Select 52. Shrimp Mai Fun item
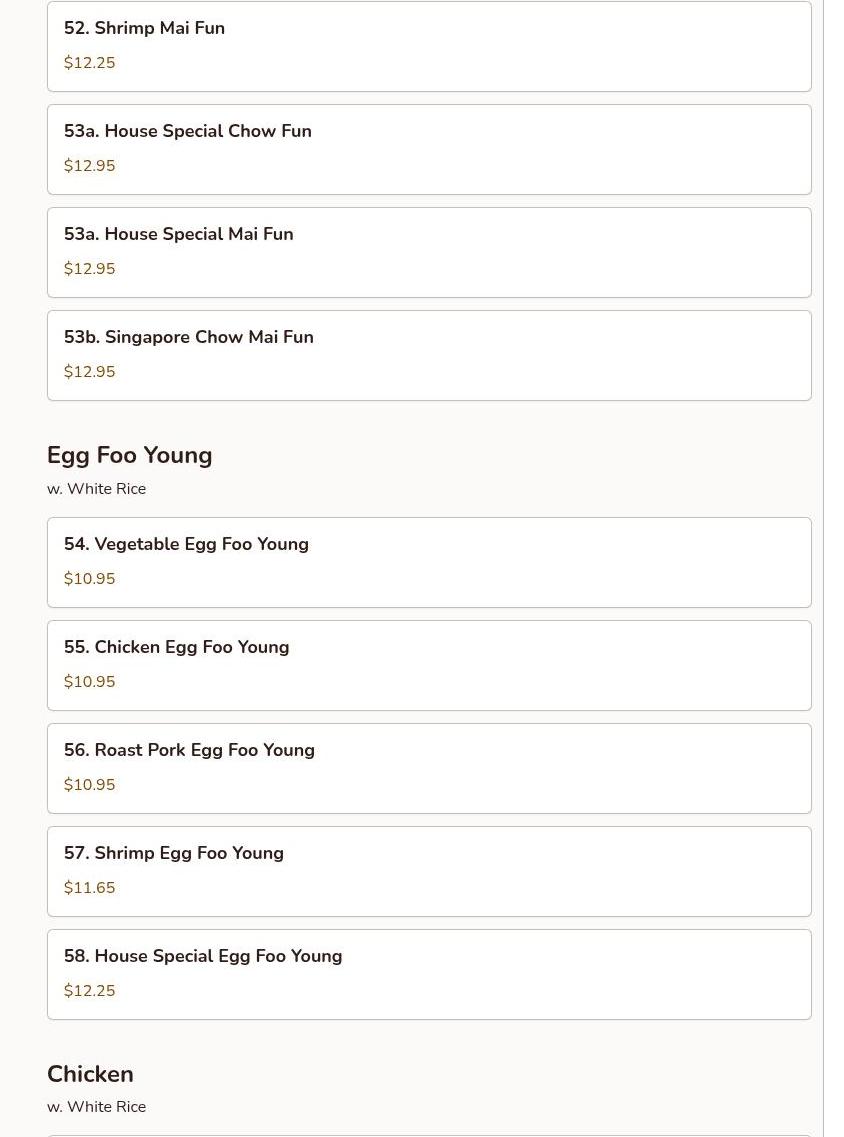The width and height of the screenshot is (844, 1137). (429, 45)
